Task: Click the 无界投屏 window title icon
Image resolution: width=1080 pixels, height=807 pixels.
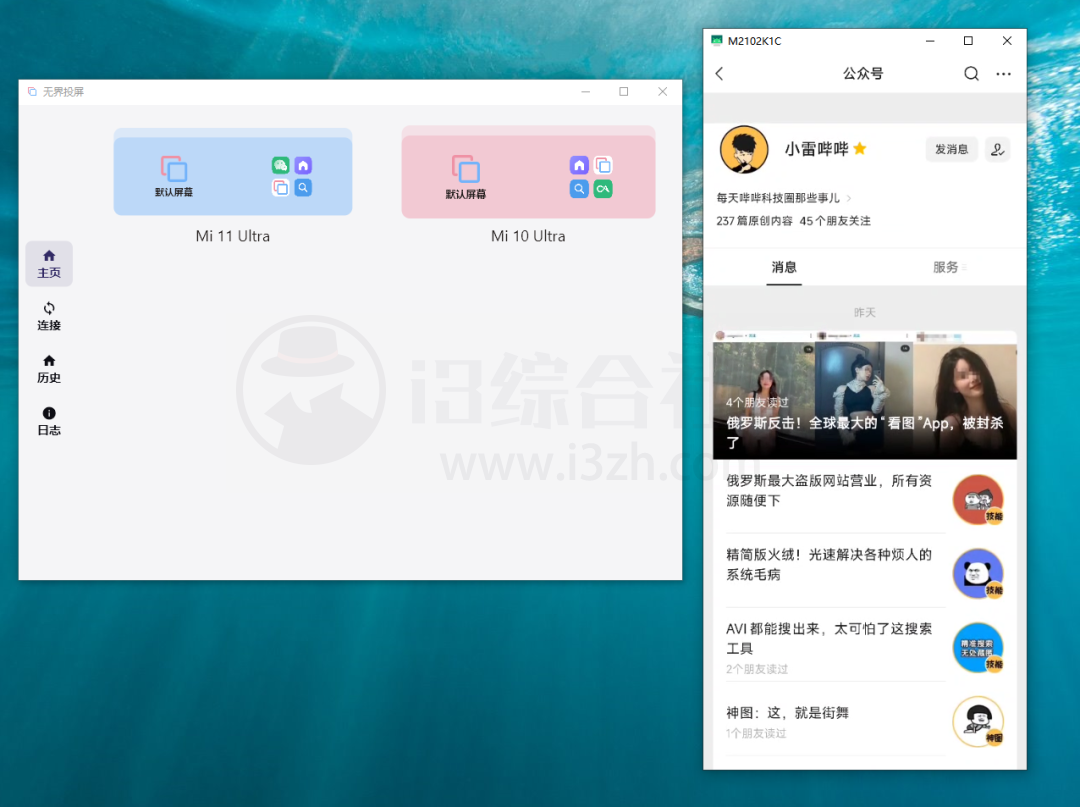Action: pos(32,92)
